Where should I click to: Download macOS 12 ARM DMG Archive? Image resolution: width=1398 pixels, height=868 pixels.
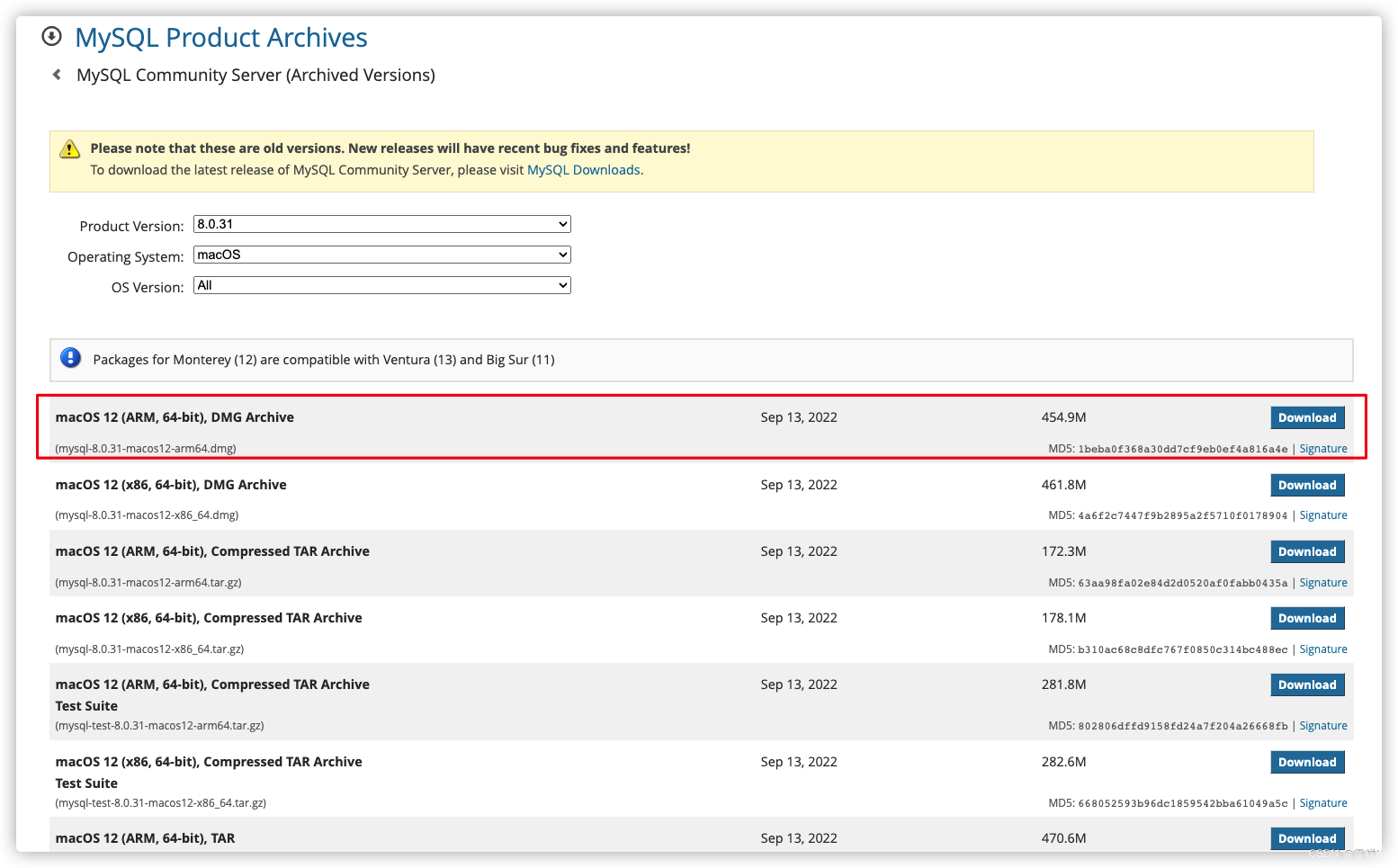1307,417
